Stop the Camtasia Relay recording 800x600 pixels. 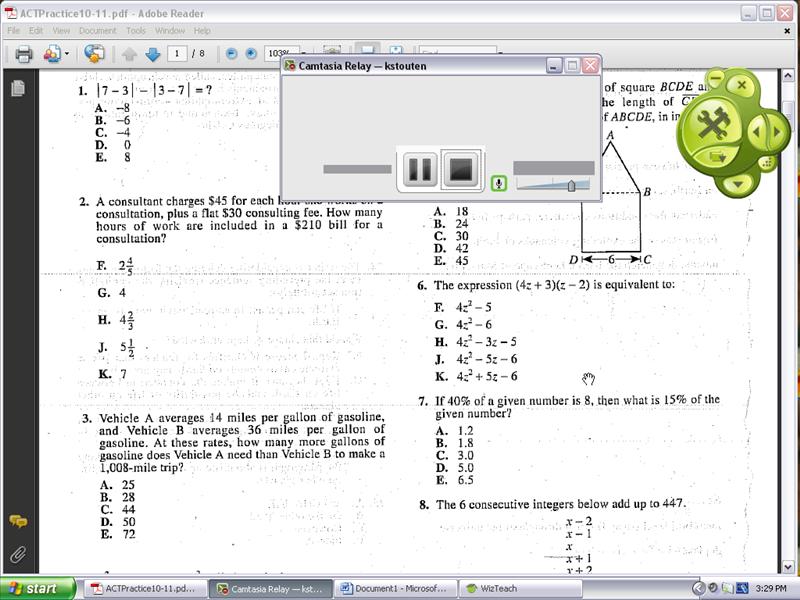[461, 169]
